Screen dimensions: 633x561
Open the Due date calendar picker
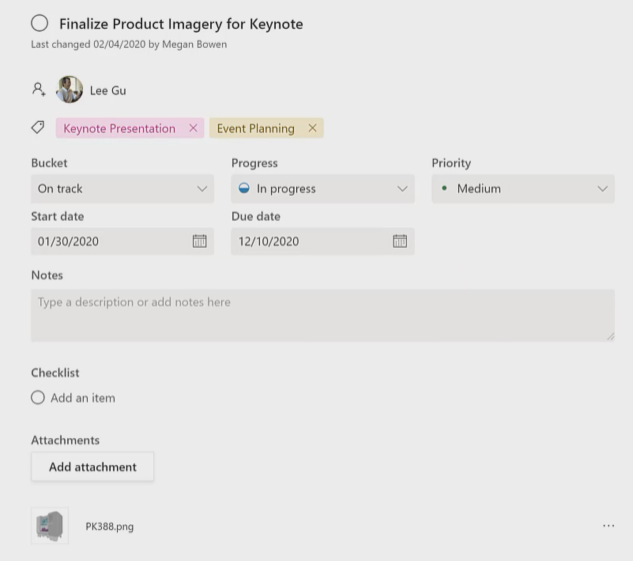click(400, 241)
